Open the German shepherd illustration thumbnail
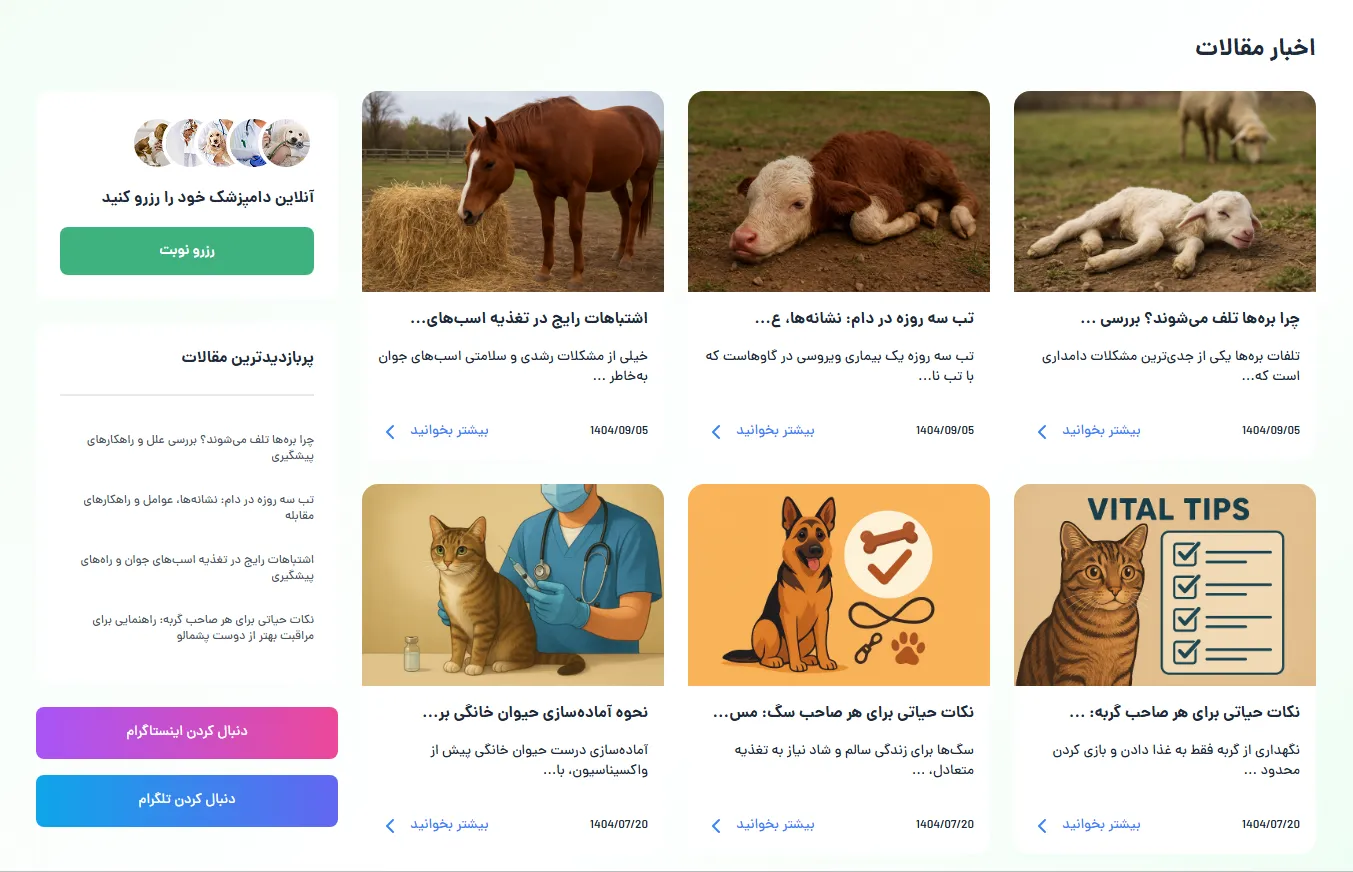Screen dimensions: 1353x872 click(839, 585)
